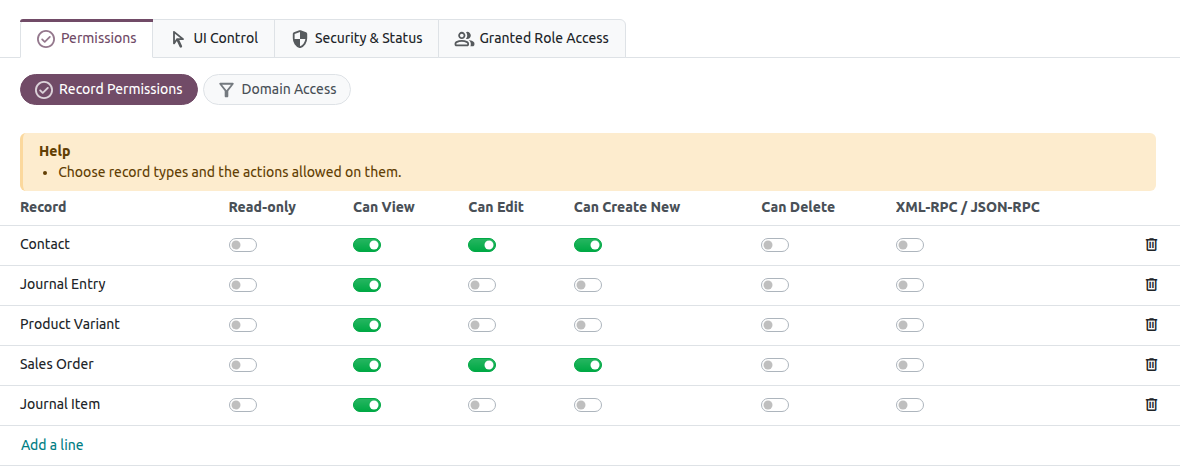Enable Can Edit for Journal Entry
Viewport: 1180px width, 467px height.
[x=482, y=285]
